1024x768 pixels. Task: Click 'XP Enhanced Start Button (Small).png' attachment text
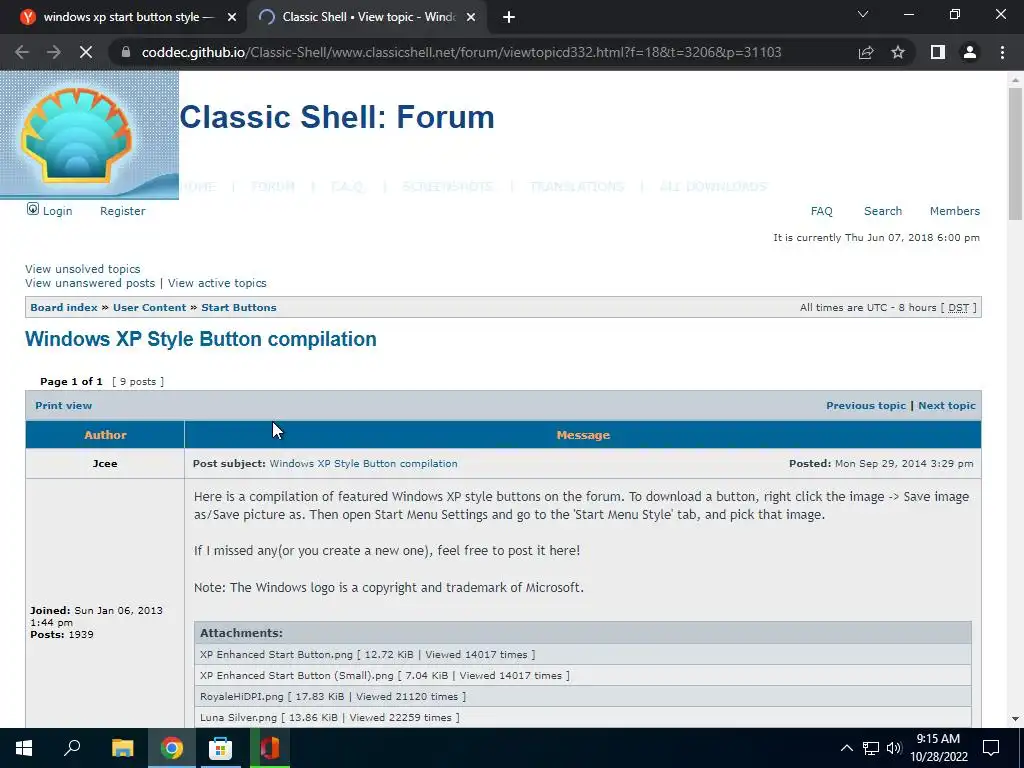tap(296, 675)
